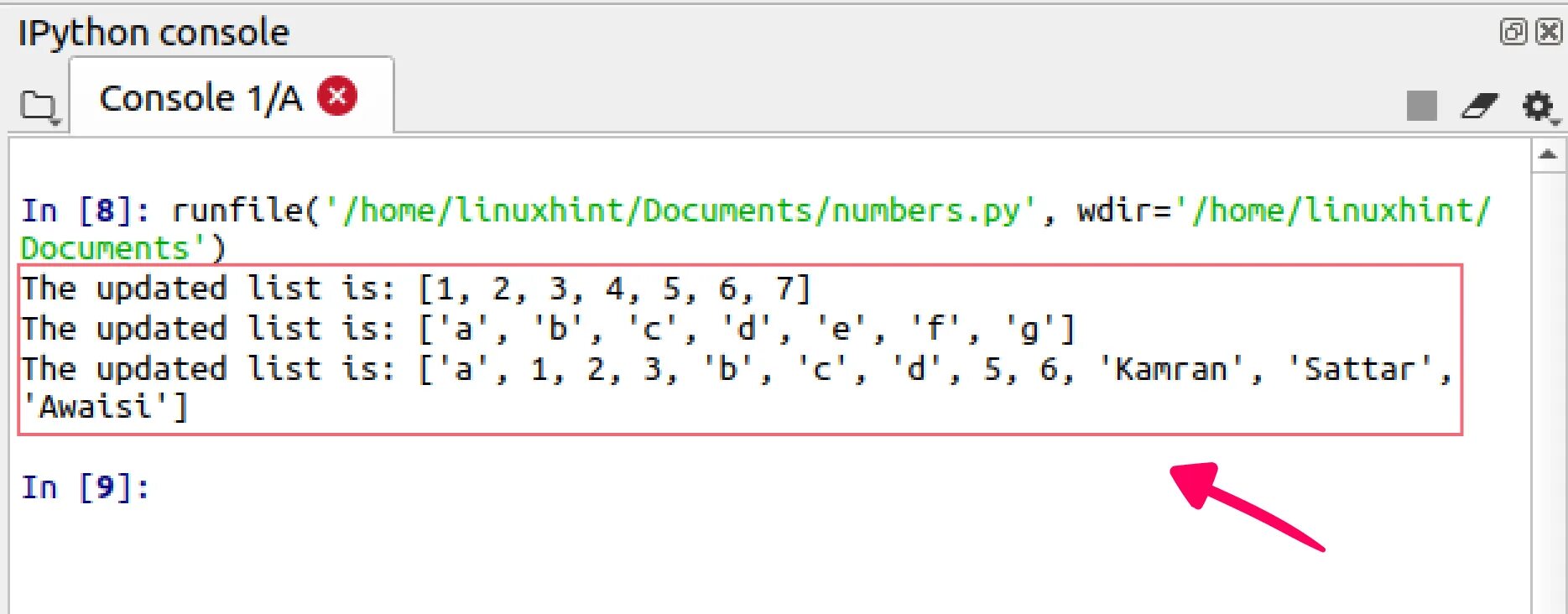This screenshot has width=1568, height=614.
Task: Click the 'Awaisi'] output text
Action: (105, 408)
